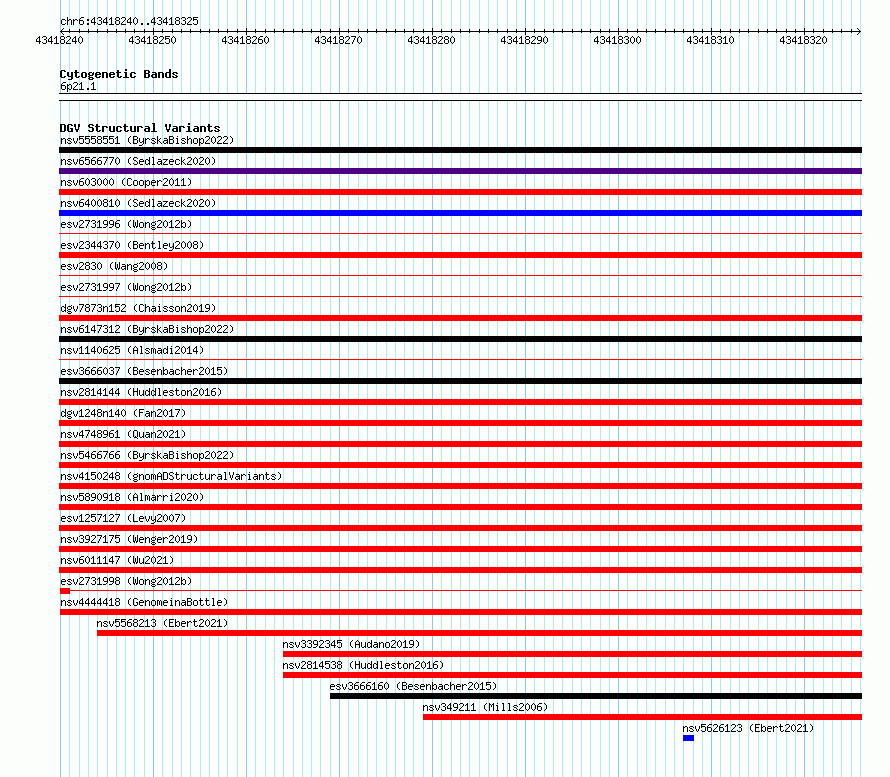
Task: Click esv1257127 (Levy2007) label
Action: (x=123, y=518)
